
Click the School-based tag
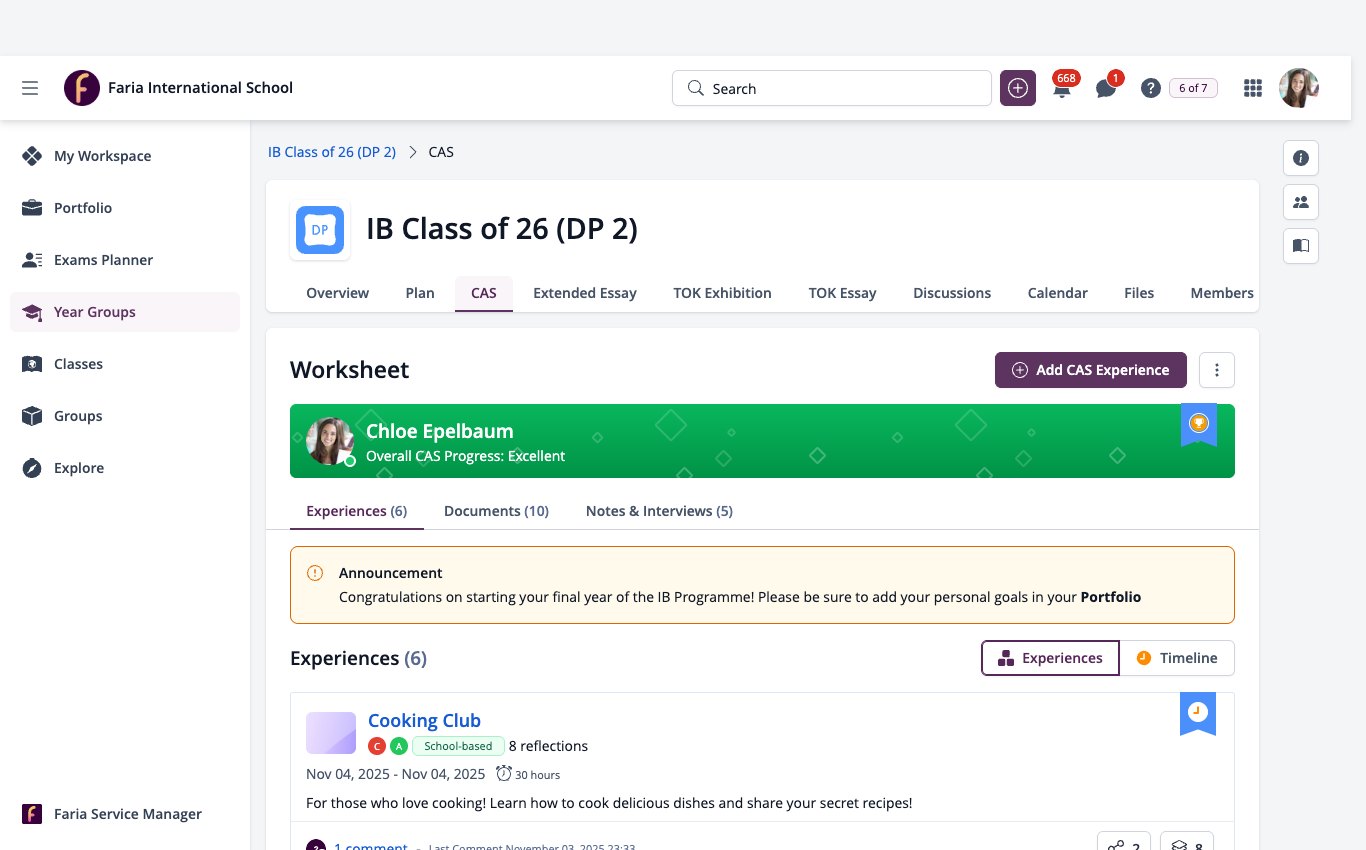tap(458, 746)
